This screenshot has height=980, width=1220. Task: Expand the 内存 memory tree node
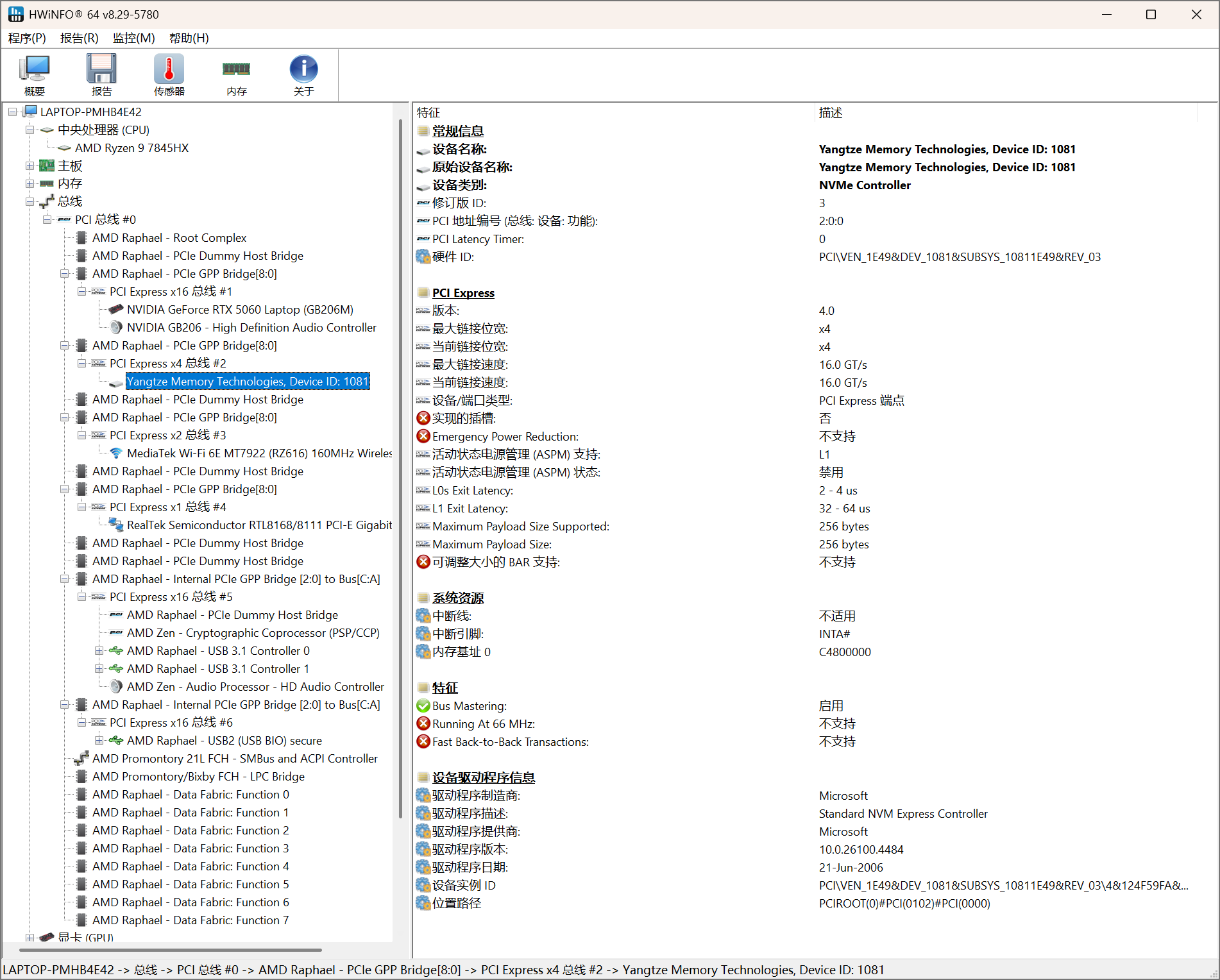(30, 184)
